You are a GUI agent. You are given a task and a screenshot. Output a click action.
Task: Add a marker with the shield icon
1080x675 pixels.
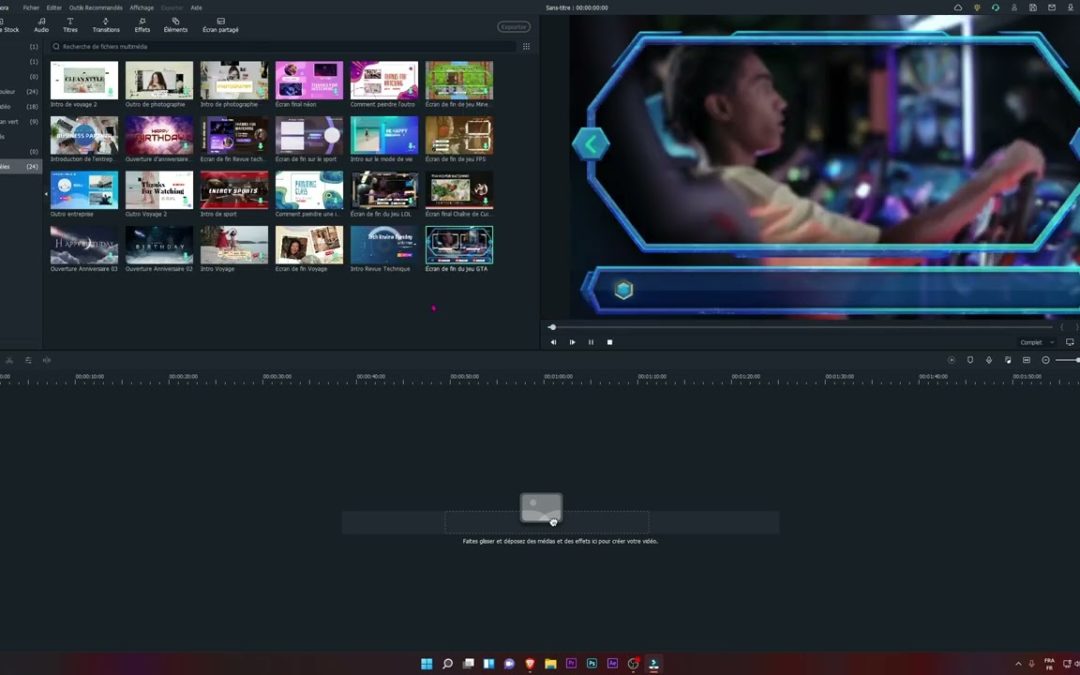(x=970, y=360)
